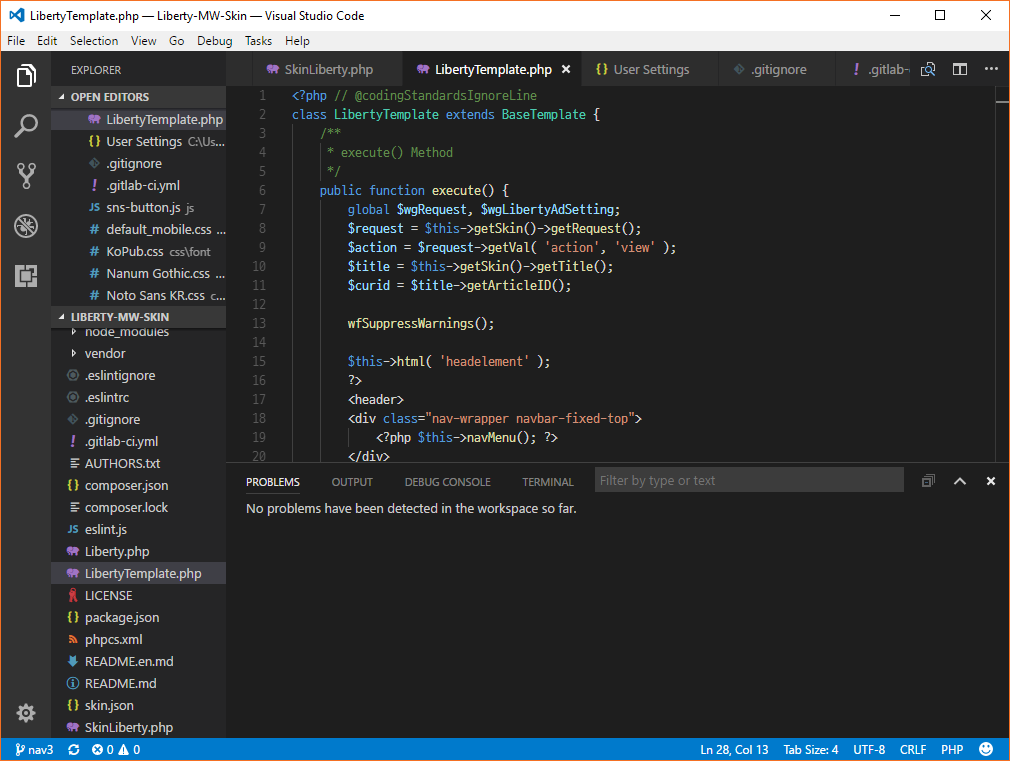Open Nanum Gothic.css in open editors

[x=138, y=273]
